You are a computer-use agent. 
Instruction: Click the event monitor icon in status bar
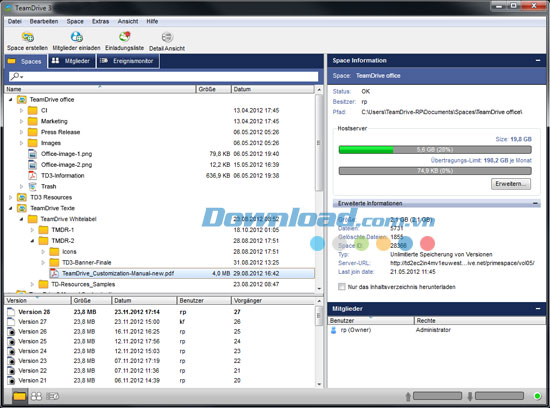pyautogui.click(x=53, y=396)
